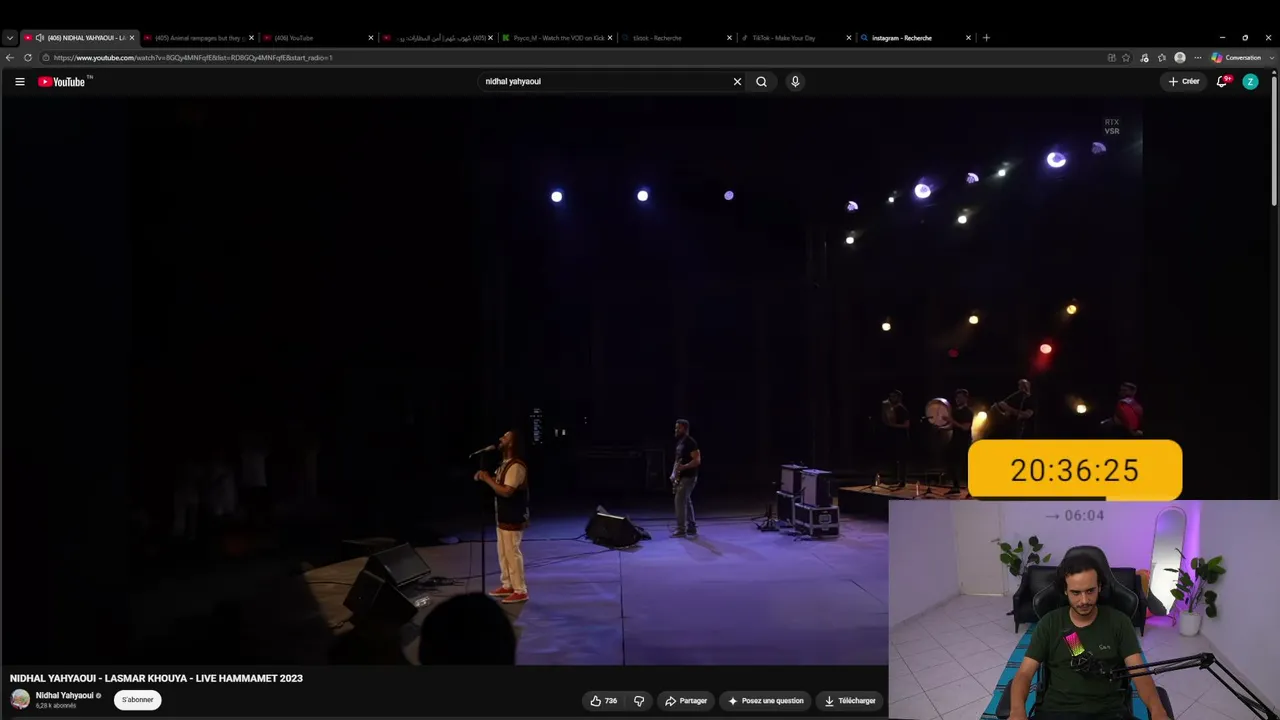Click the Partager share button

coord(686,701)
